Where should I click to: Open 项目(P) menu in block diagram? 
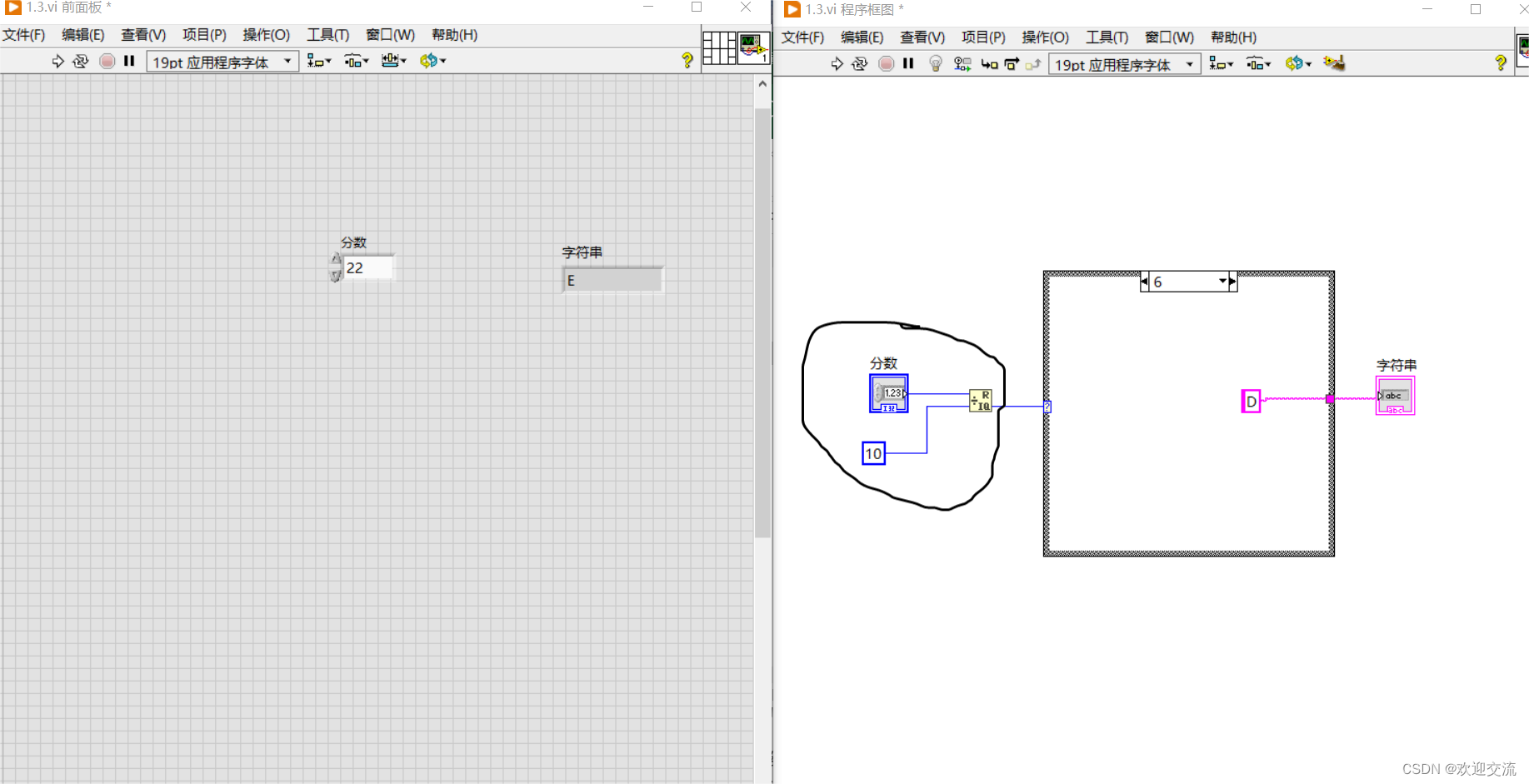click(983, 37)
